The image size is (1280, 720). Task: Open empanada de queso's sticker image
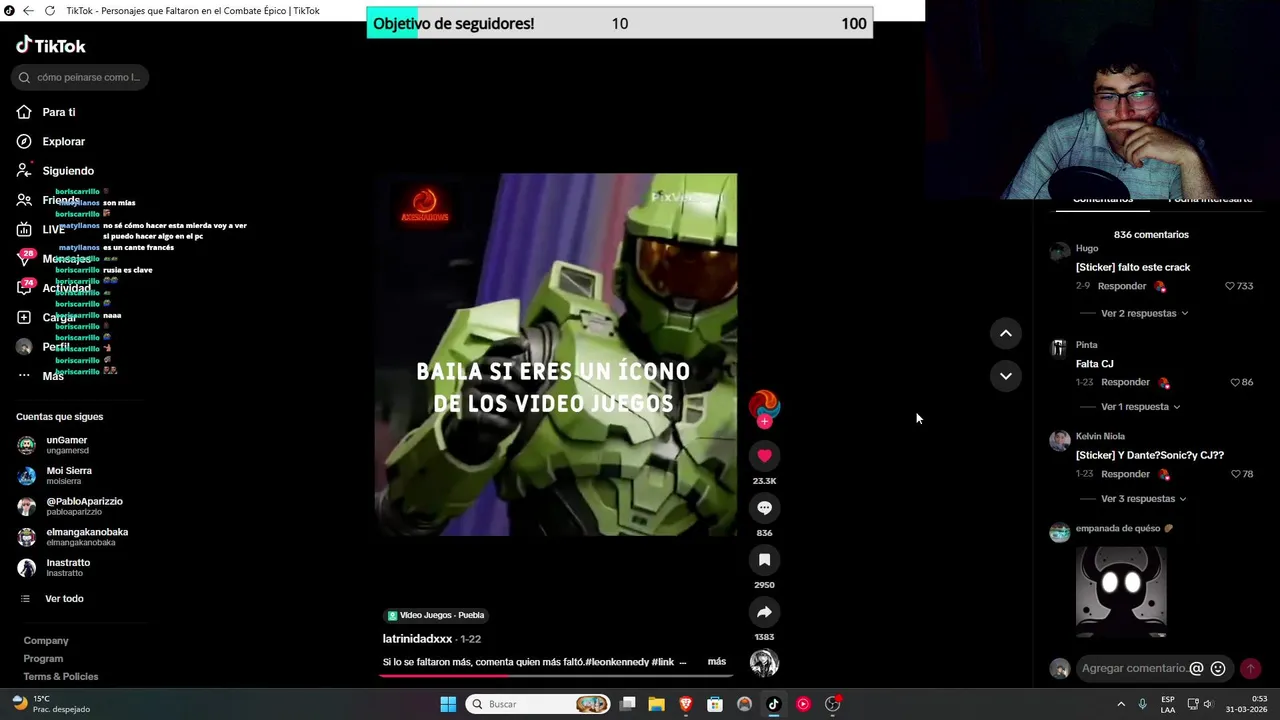1121,590
